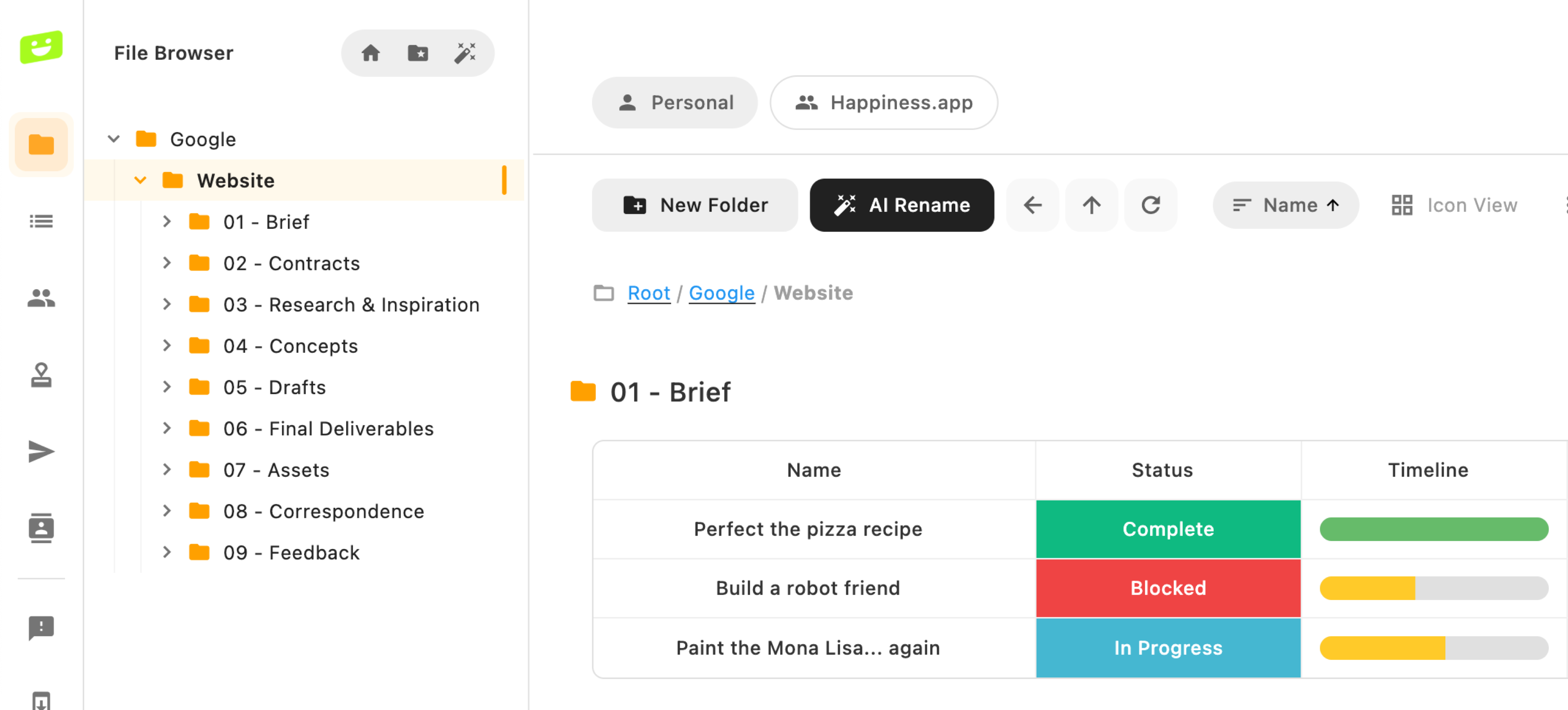Click the send arrow icon in the sidebar
This screenshot has height=710, width=1568.
(41, 451)
